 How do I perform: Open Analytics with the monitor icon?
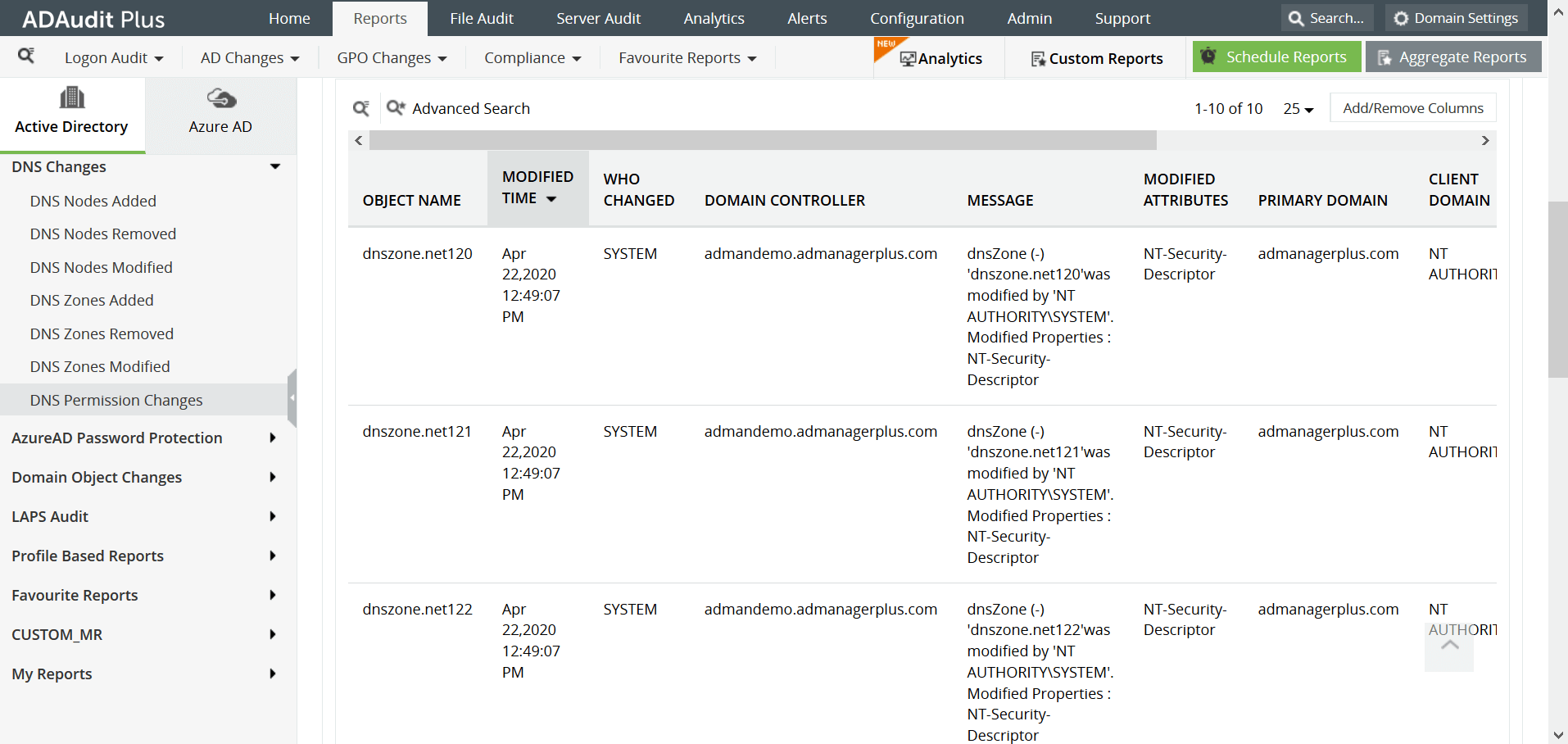point(941,58)
